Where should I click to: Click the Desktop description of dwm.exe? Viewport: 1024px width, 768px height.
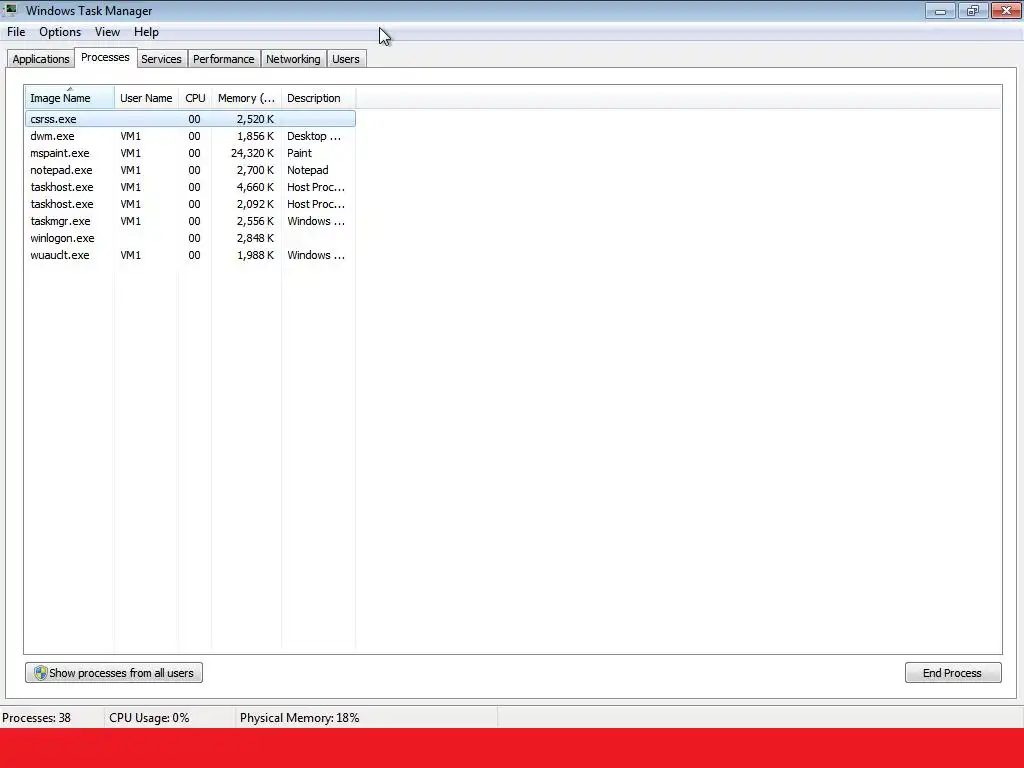pos(314,136)
